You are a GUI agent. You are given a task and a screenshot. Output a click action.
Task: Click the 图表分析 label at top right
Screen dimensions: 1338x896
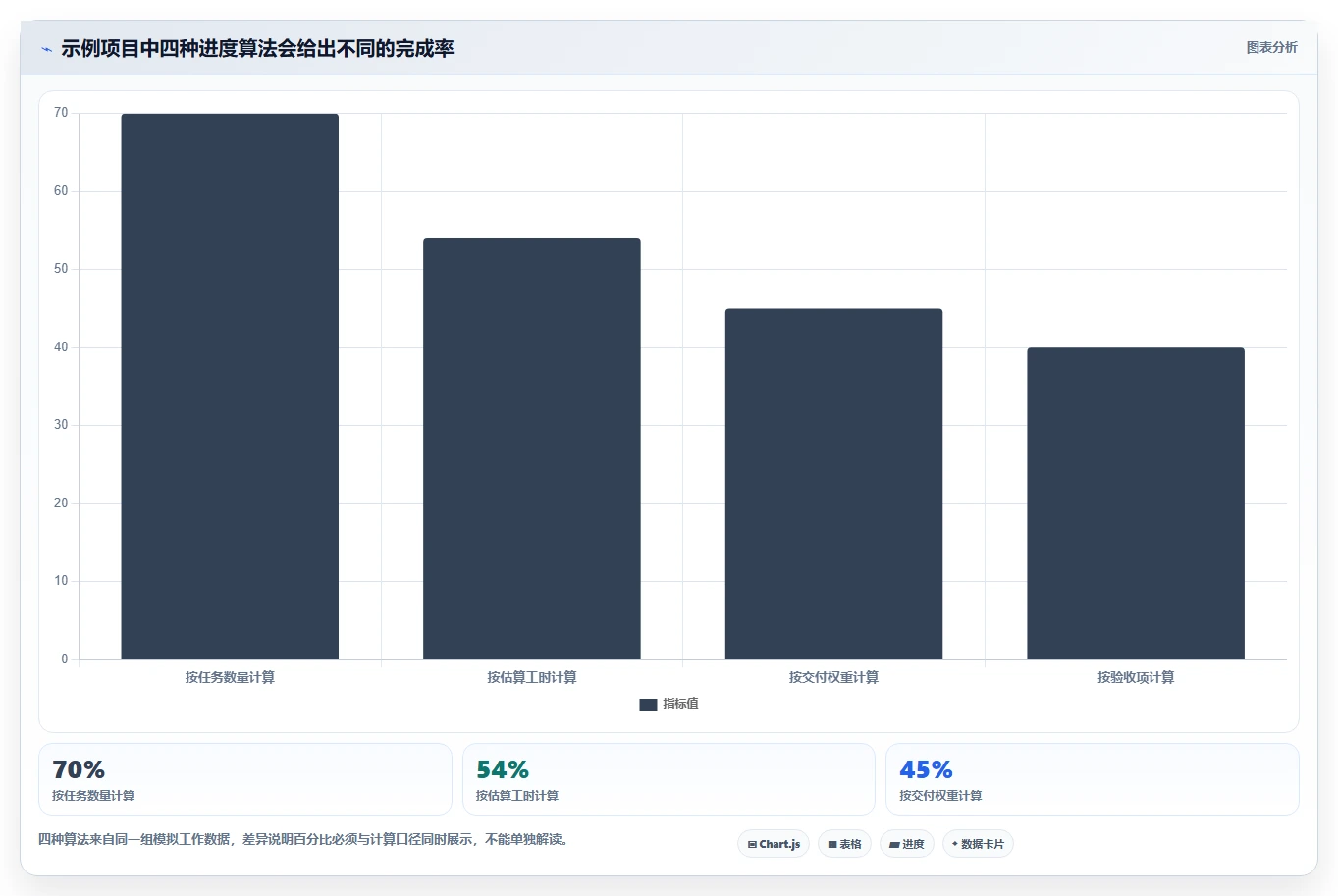[x=1271, y=48]
